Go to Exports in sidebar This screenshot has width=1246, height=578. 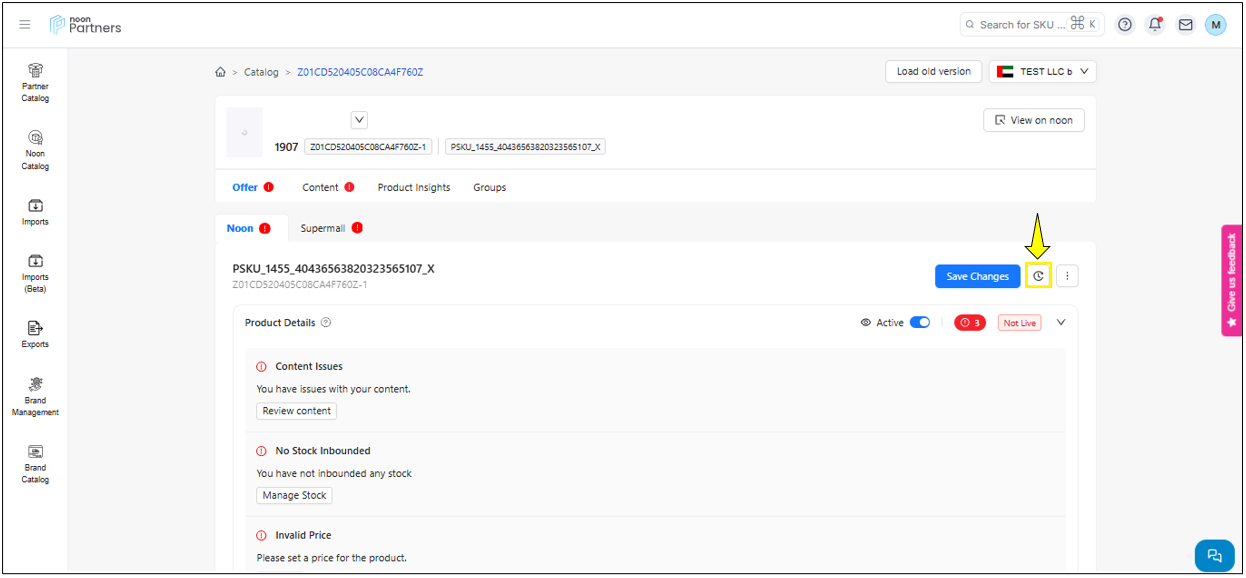tap(35, 334)
